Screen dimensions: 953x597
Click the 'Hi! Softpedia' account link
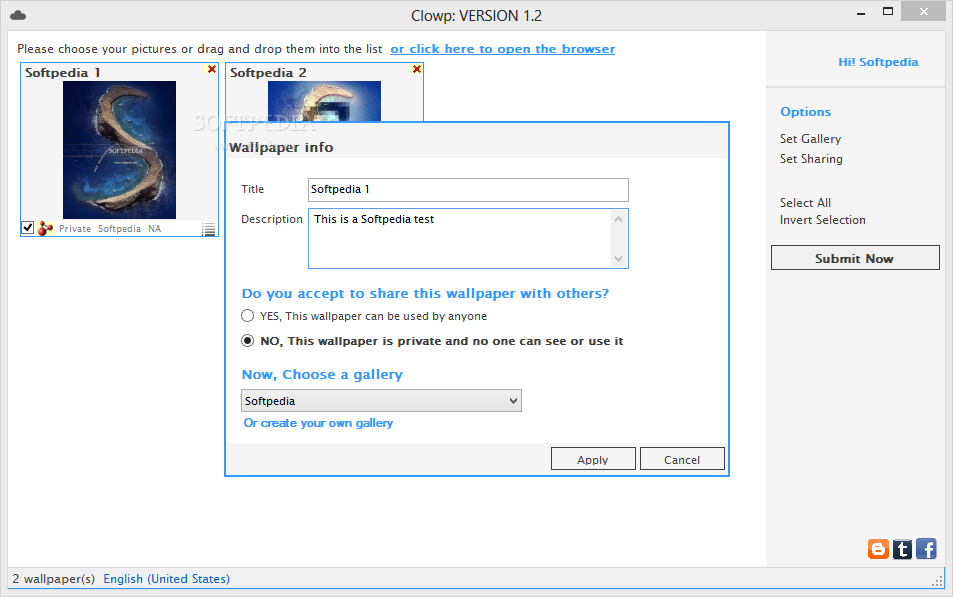pyautogui.click(x=878, y=62)
